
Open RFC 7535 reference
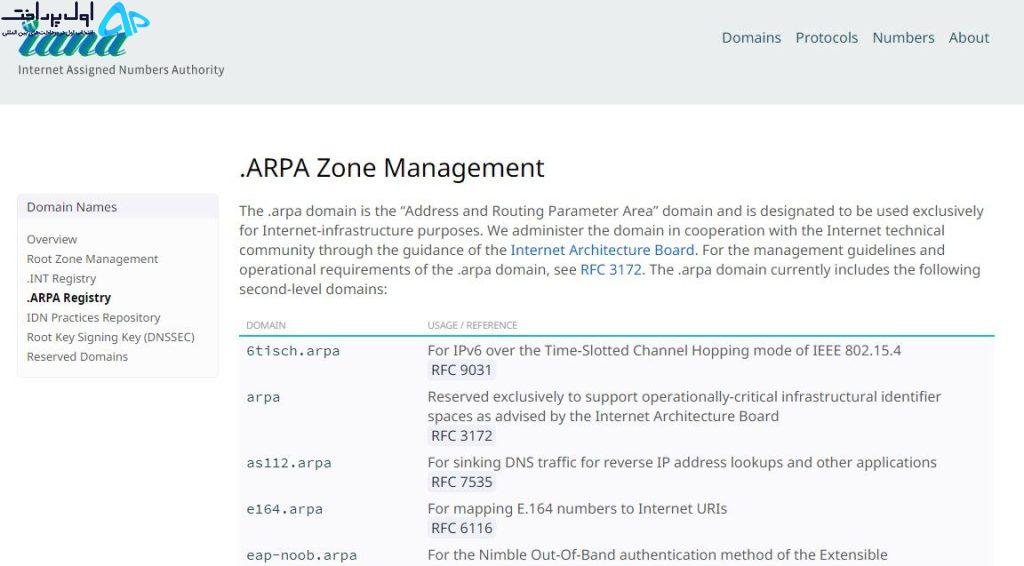461,482
